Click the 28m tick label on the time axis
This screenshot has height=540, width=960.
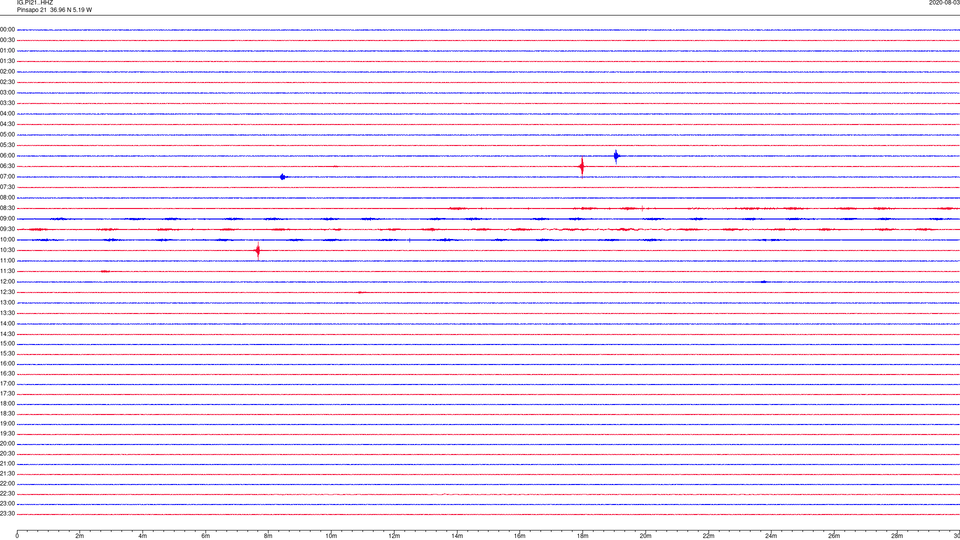897,536
